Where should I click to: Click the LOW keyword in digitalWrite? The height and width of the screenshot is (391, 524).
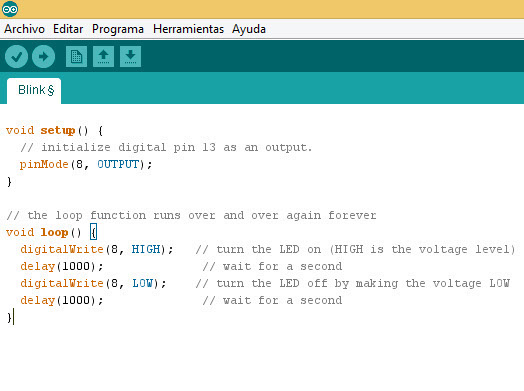pyautogui.click(x=142, y=283)
